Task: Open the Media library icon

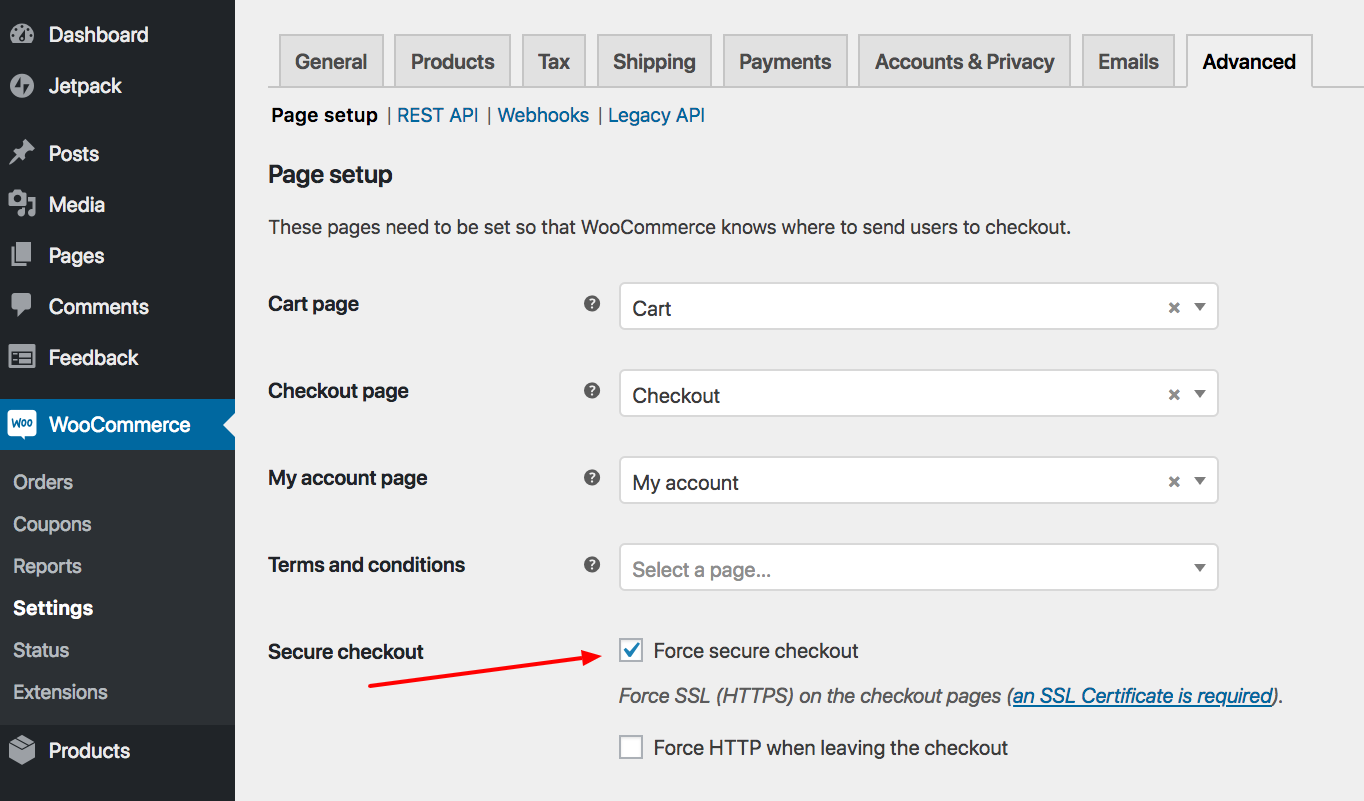Action: 22,204
